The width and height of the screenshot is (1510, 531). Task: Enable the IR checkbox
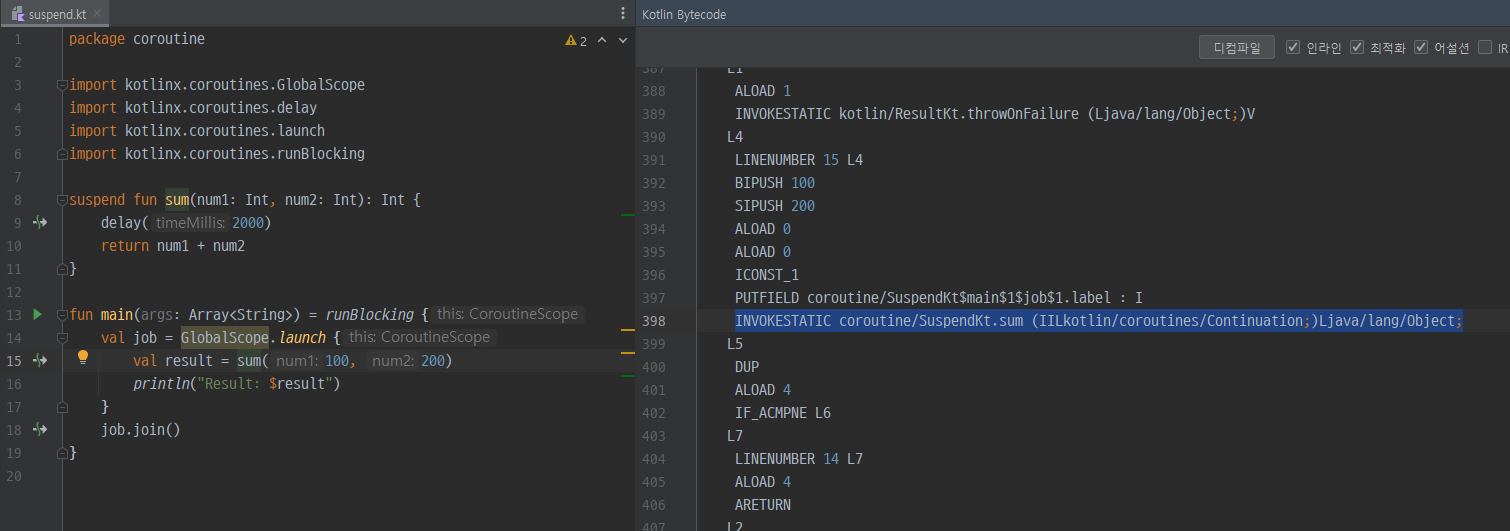click(x=1485, y=47)
